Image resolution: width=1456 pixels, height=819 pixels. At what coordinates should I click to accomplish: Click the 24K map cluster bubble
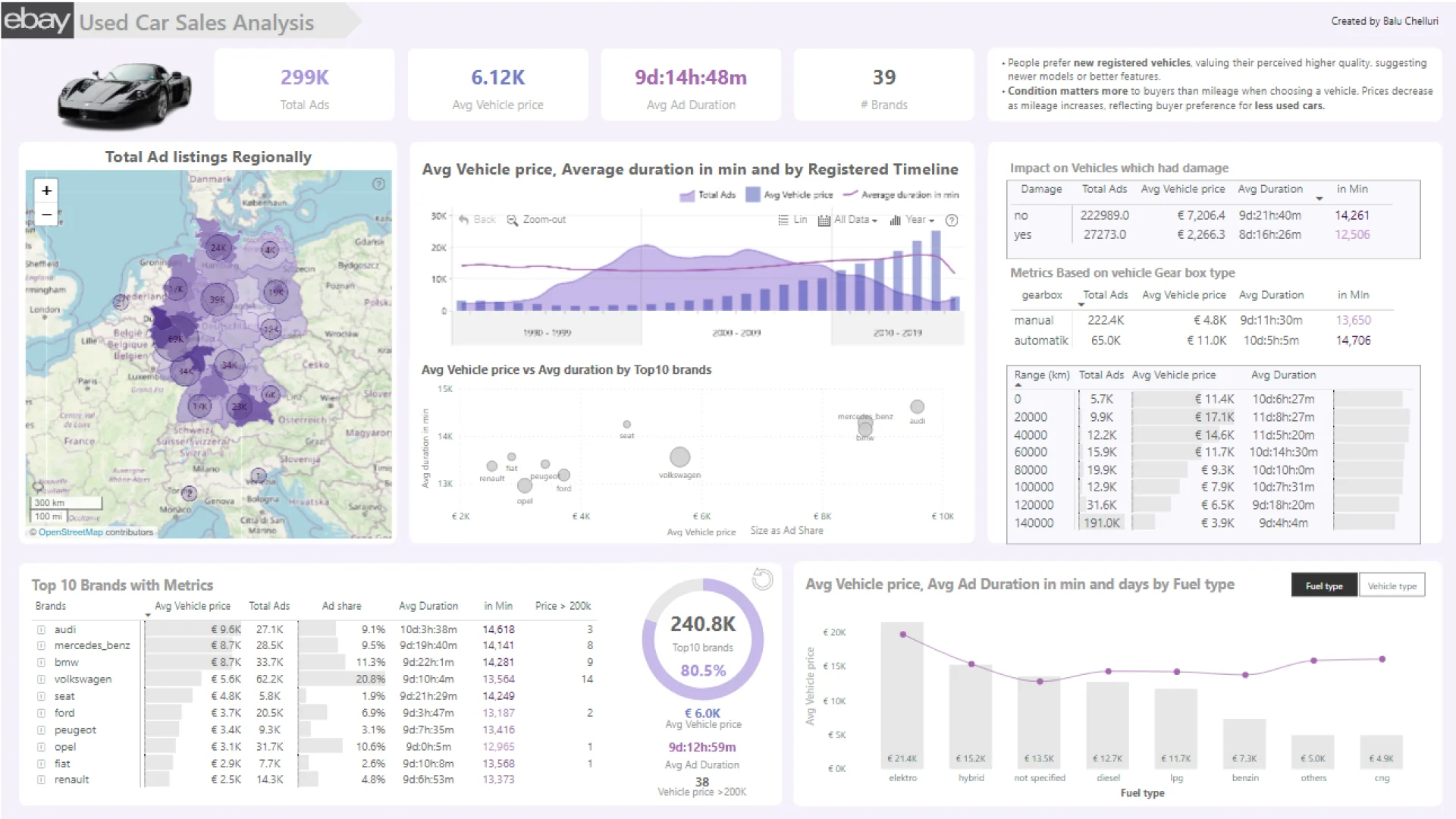pos(218,247)
